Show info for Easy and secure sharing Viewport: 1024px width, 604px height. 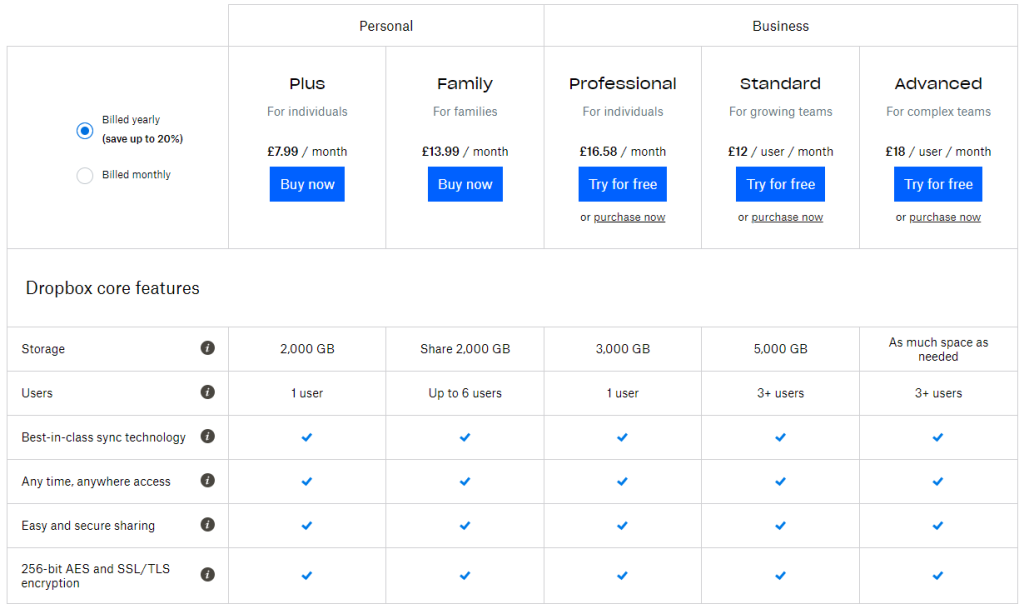coord(208,524)
